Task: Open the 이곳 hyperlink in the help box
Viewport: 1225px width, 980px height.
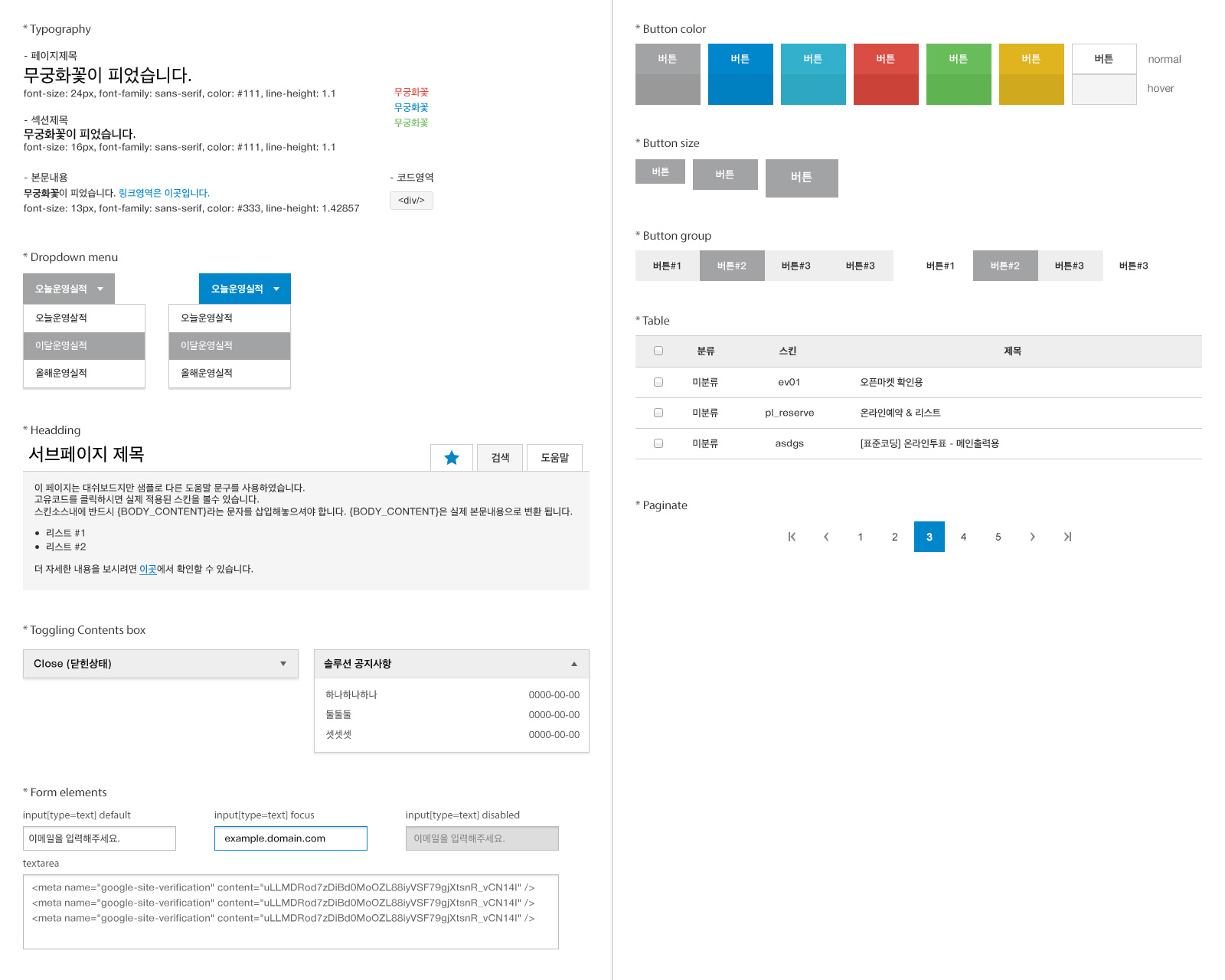Action: point(147,569)
